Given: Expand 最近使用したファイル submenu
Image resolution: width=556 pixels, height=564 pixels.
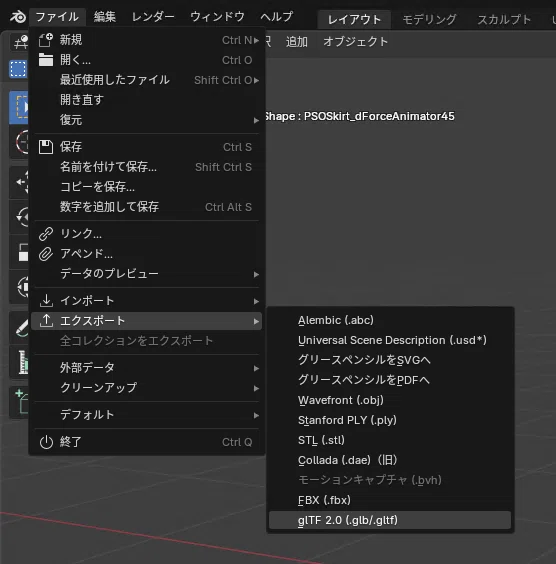Looking at the screenshot, I should (147, 80).
